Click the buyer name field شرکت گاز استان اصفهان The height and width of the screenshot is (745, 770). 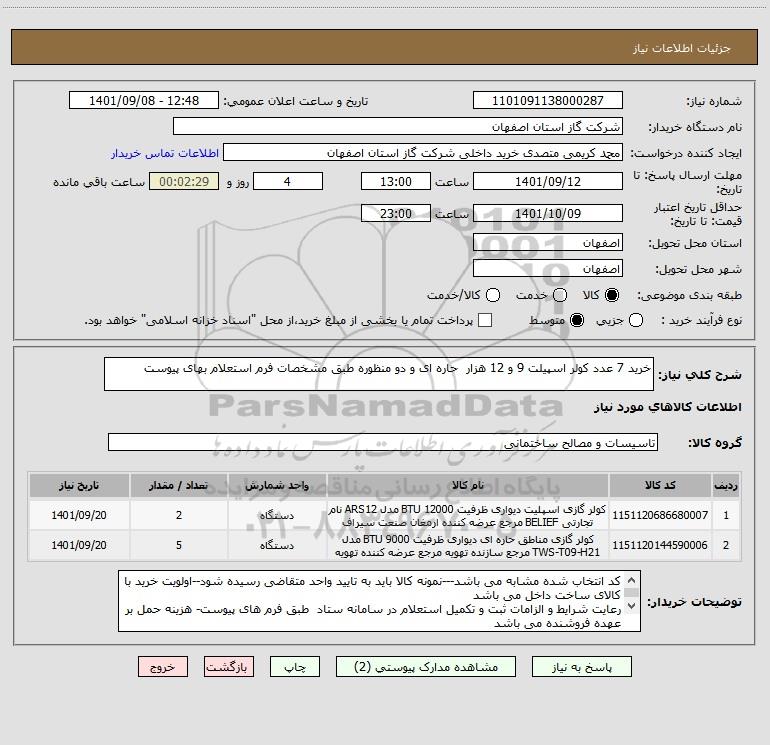coord(398,127)
